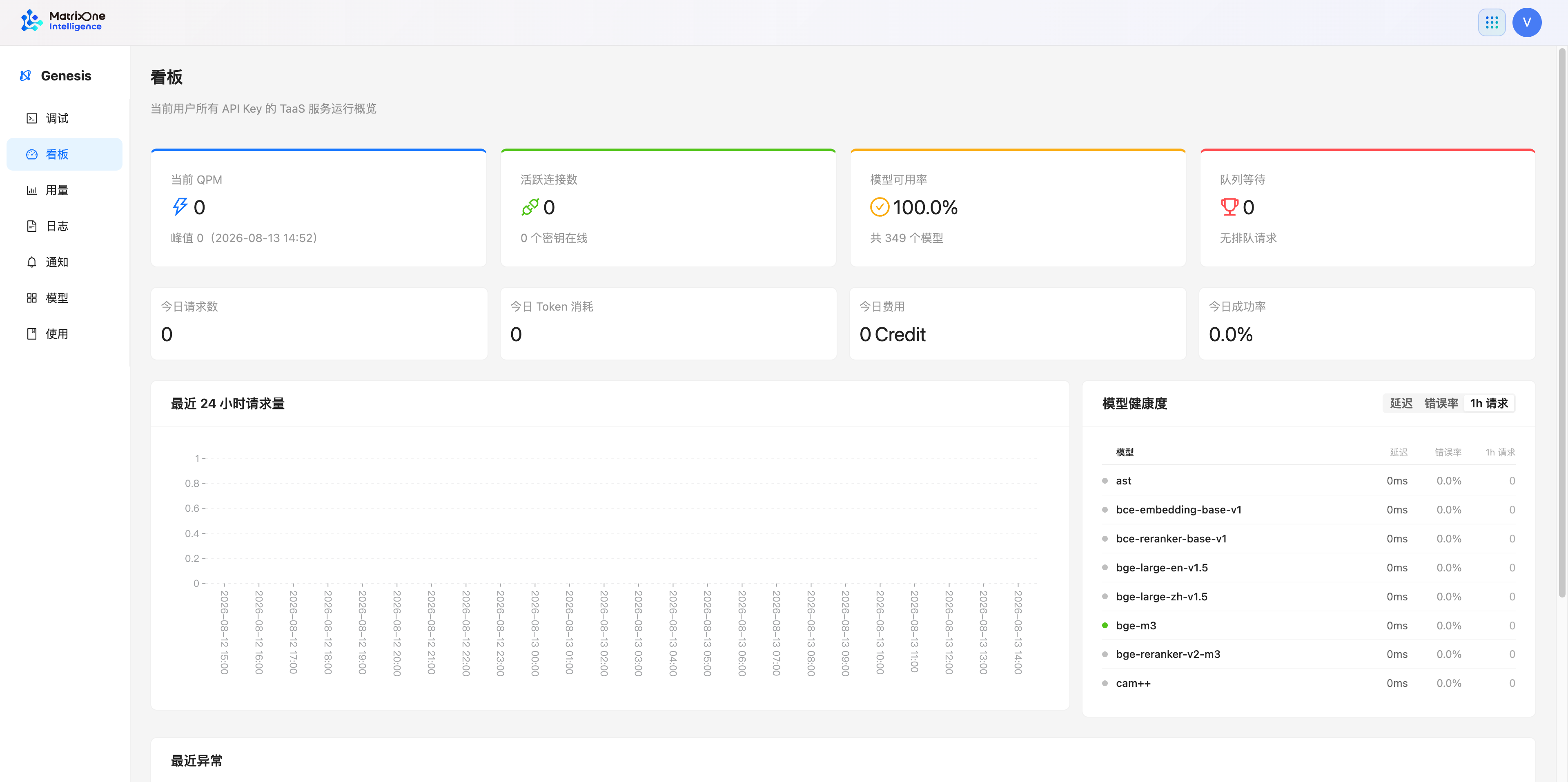Click the red trophy queue icon

click(1229, 207)
